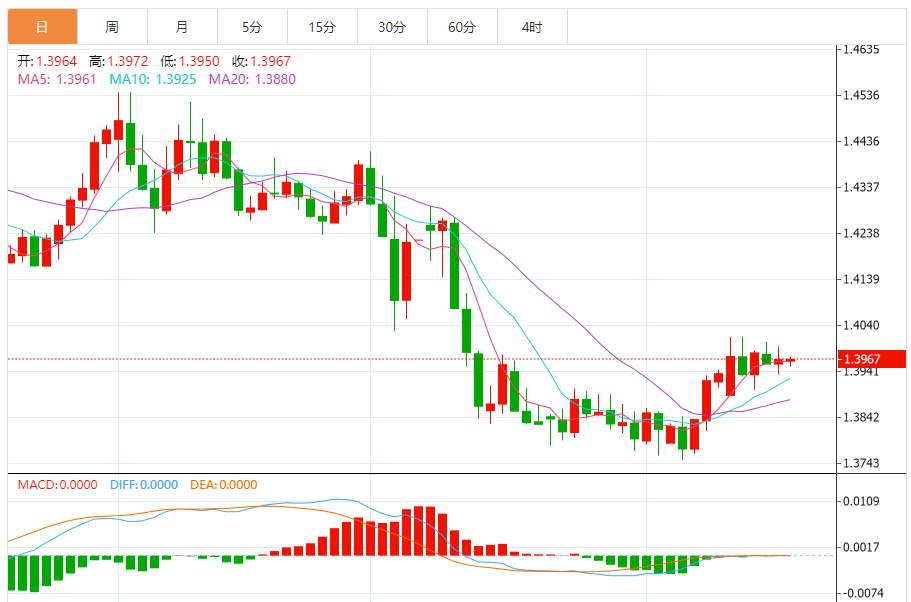Open the 5分 timeframe tab
911x602 pixels.
point(252,27)
